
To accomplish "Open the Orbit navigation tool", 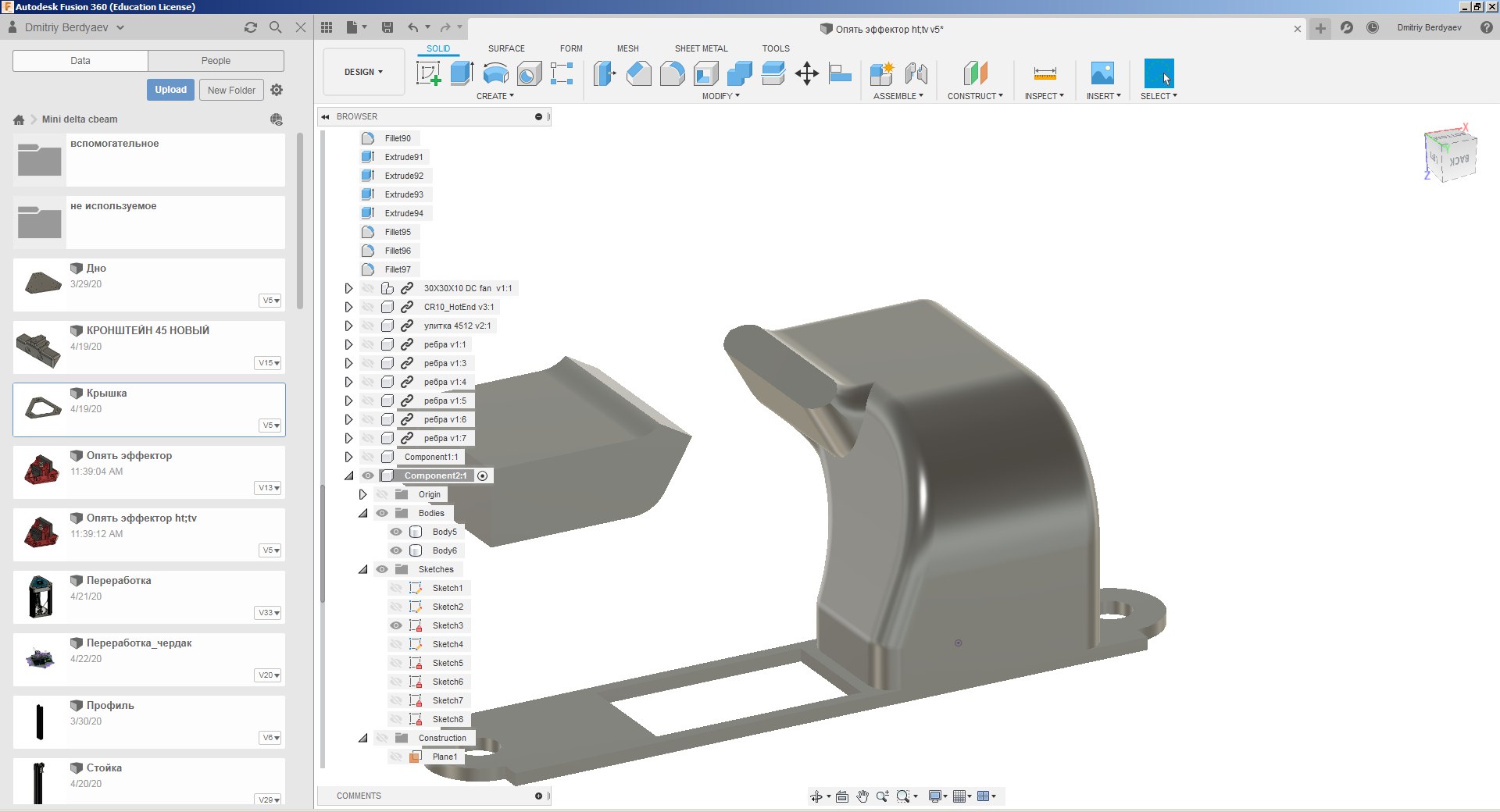I will point(816,796).
